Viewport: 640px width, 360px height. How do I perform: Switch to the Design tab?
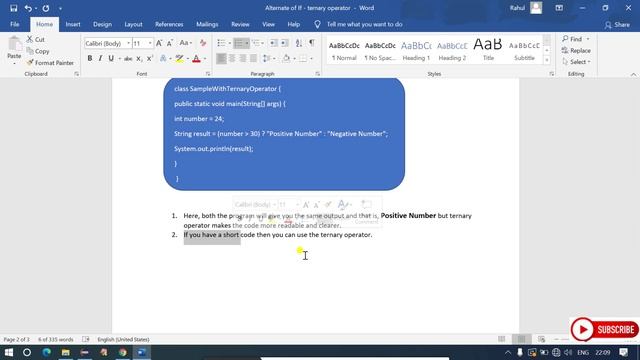(x=102, y=24)
